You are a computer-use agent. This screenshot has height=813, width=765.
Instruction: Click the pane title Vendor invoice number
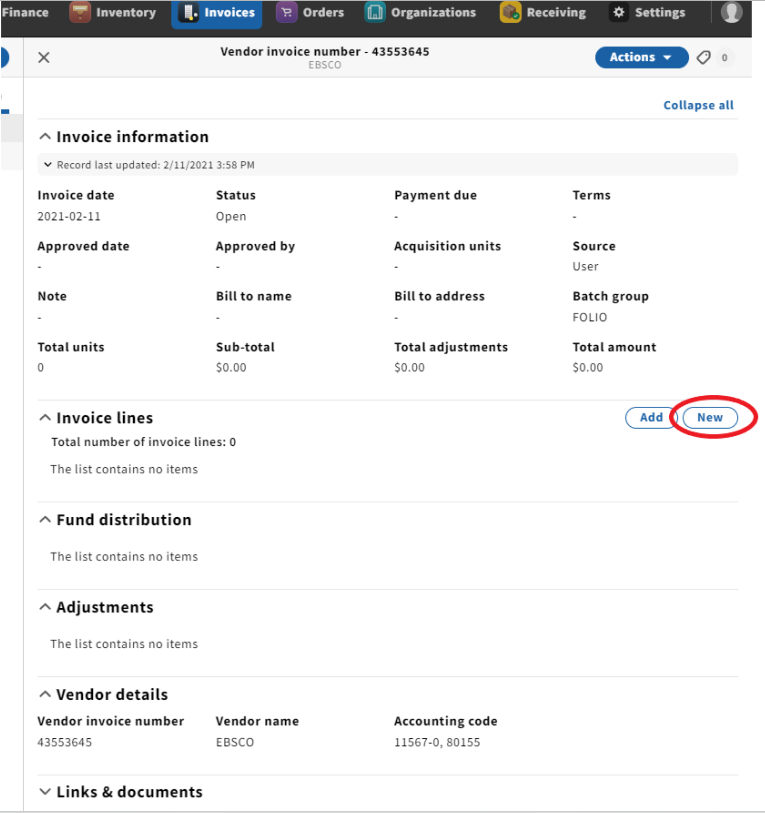tap(325, 52)
